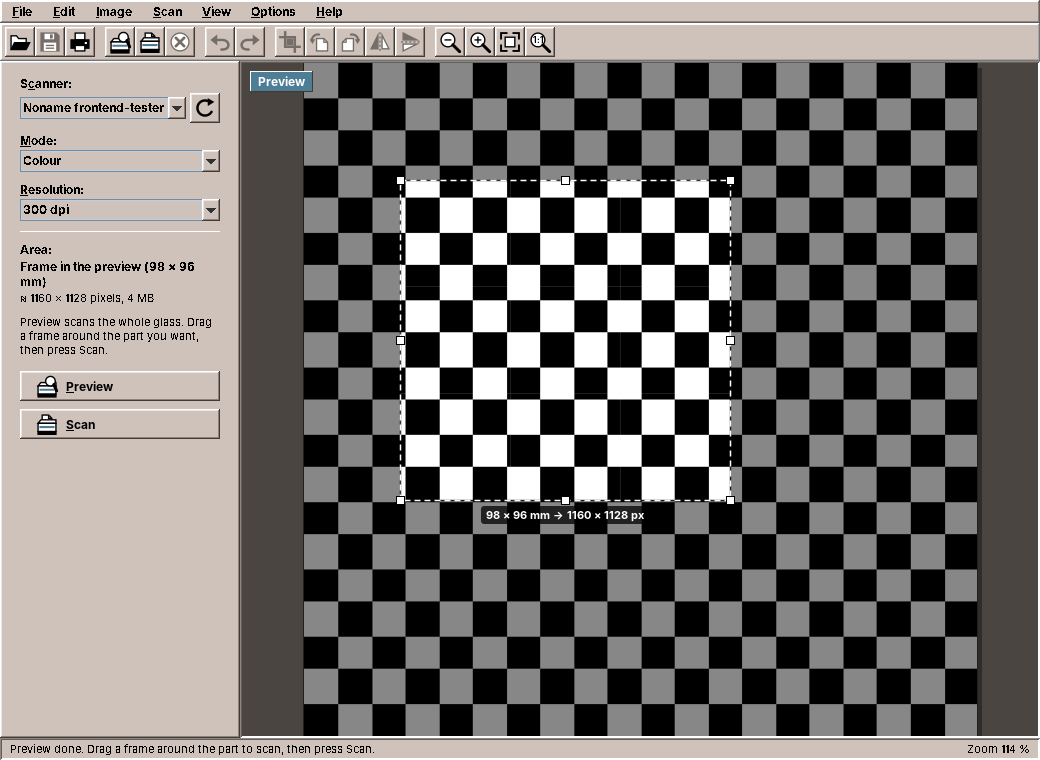
Task: Click the 'Preview done' status bar message
Action: click(x=192, y=749)
